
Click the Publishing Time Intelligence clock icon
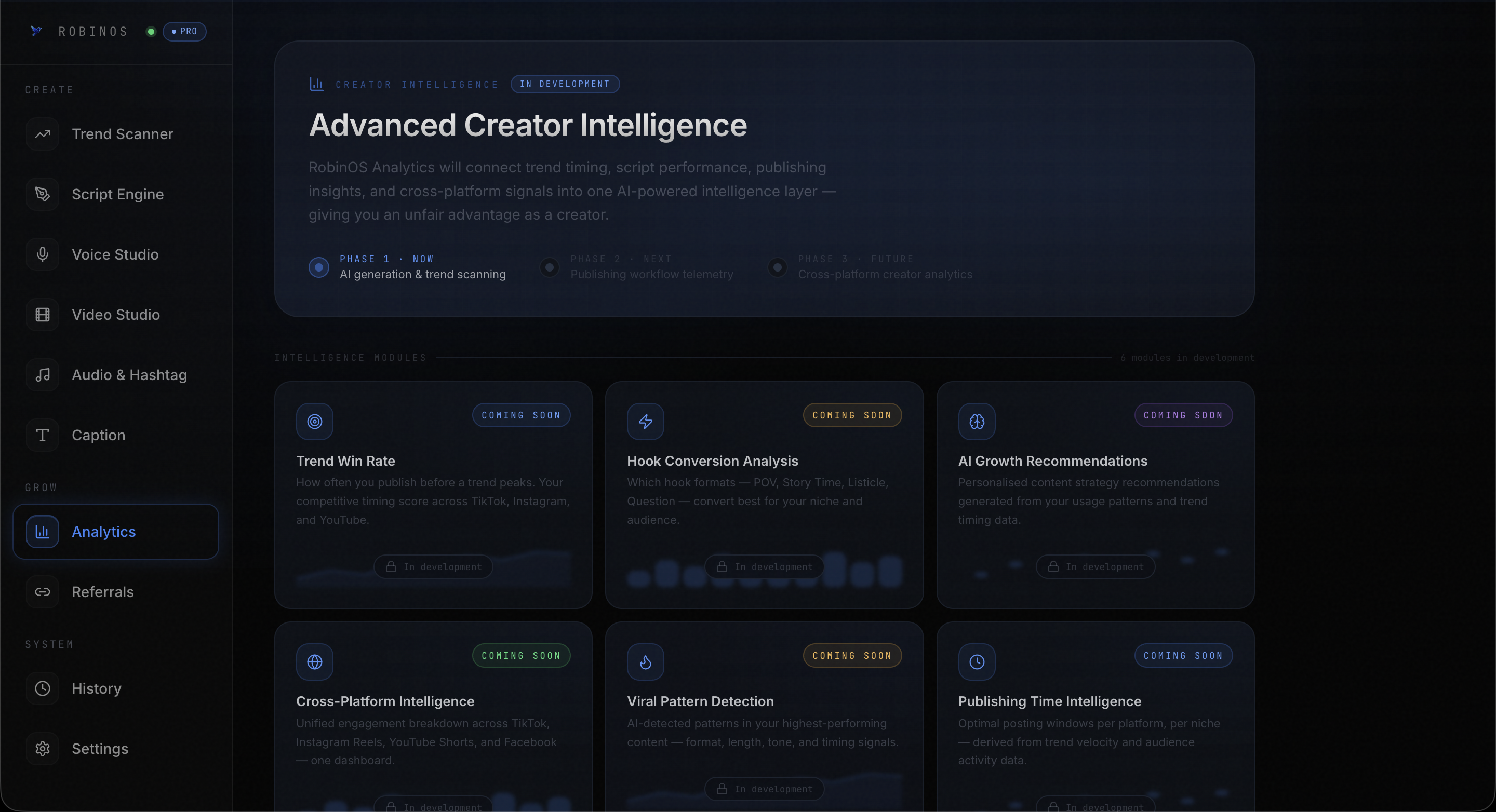[977, 661]
